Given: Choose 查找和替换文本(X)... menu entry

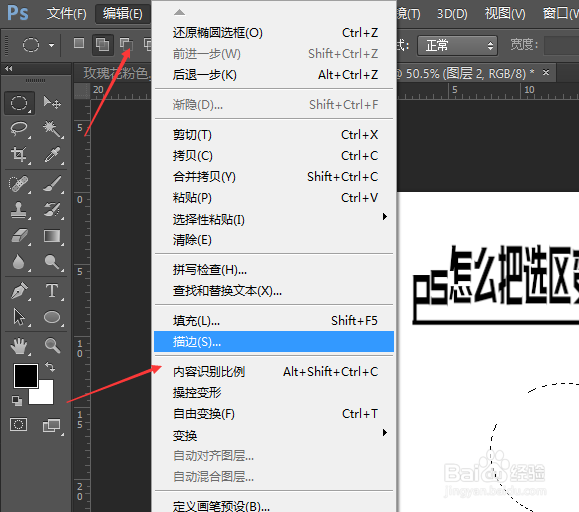Looking at the screenshot, I should tap(274, 291).
